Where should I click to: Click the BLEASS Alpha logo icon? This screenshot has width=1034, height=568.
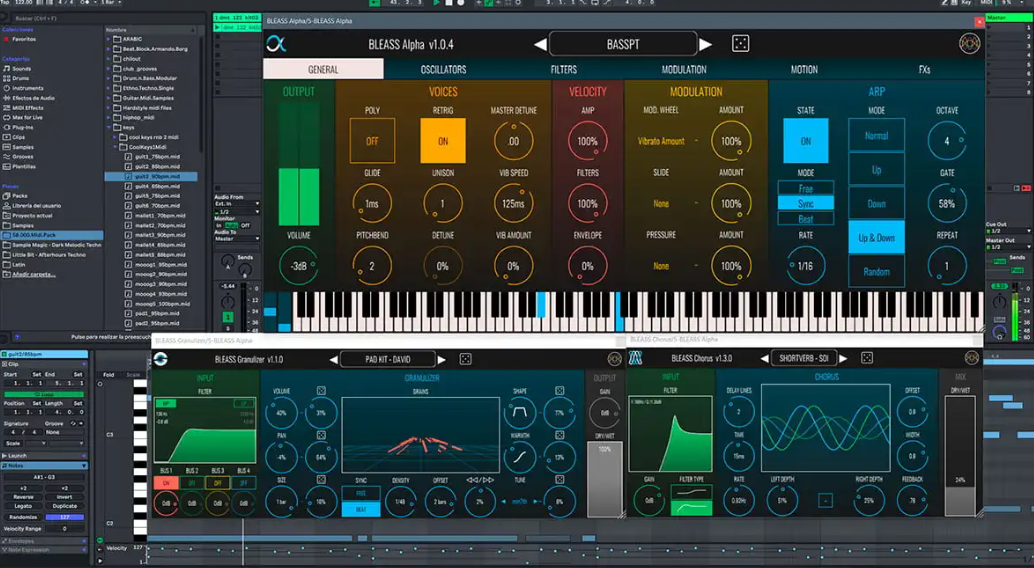tap(276, 44)
